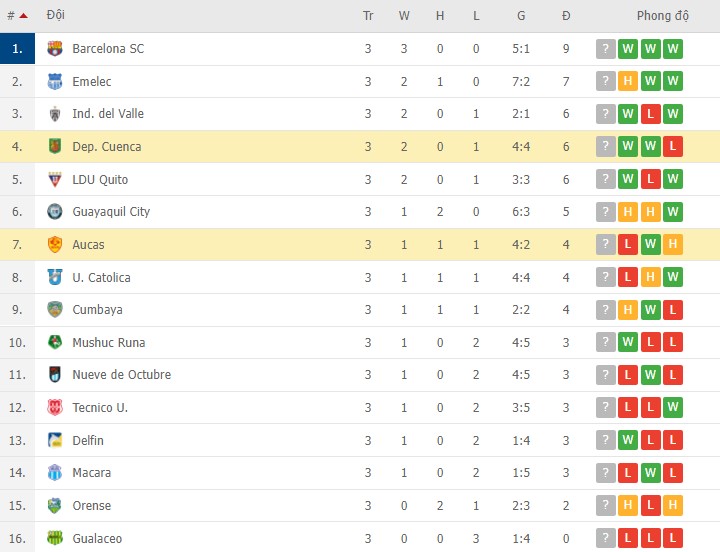Sort standings by goals column G

(x=521, y=16)
